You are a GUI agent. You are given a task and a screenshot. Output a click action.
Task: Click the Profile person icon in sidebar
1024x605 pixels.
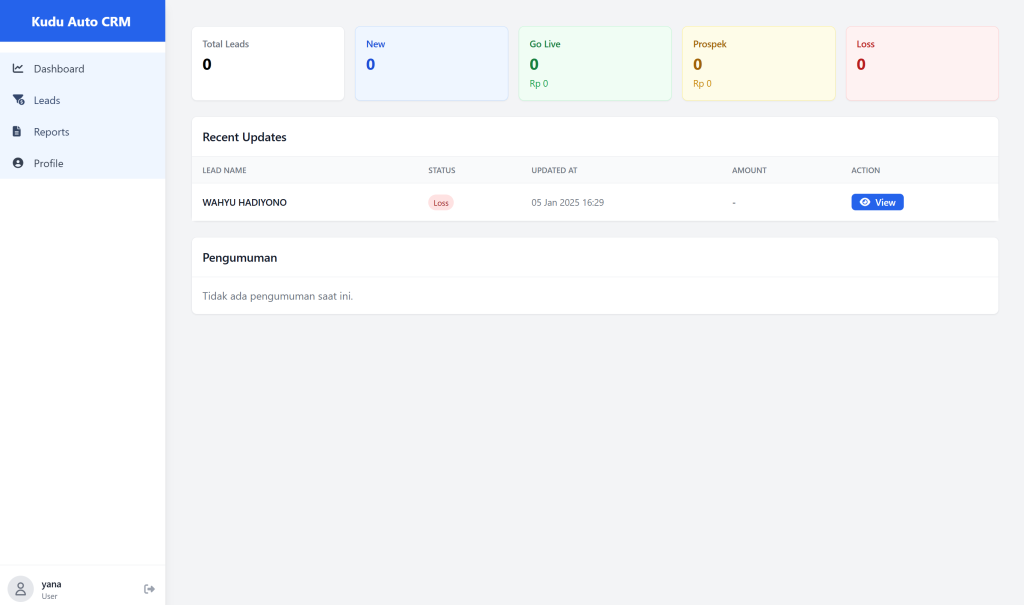pyautogui.click(x=18, y=163)
